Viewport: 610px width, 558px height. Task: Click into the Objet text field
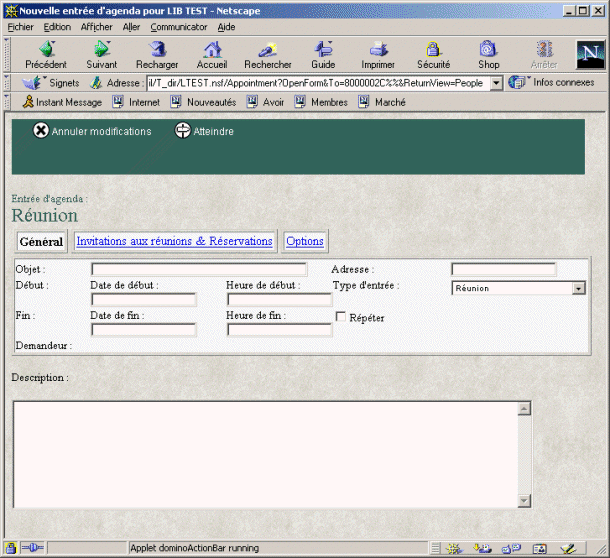[x=199, y=269]
